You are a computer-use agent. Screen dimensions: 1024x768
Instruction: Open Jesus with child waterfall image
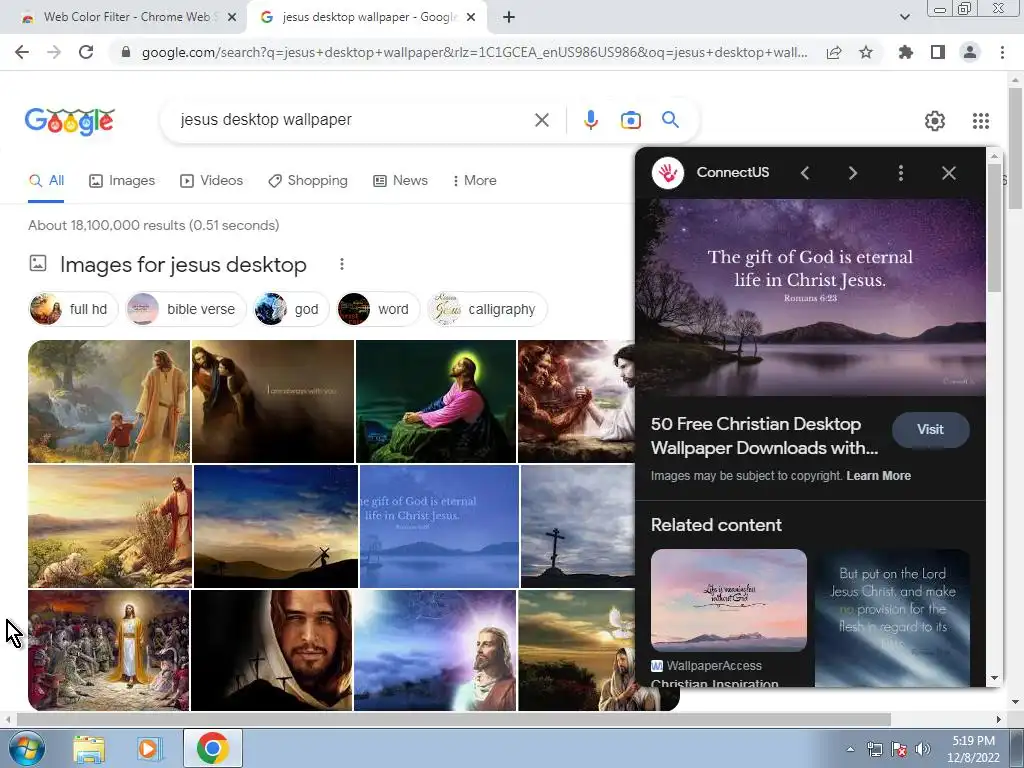pos(109,401)
